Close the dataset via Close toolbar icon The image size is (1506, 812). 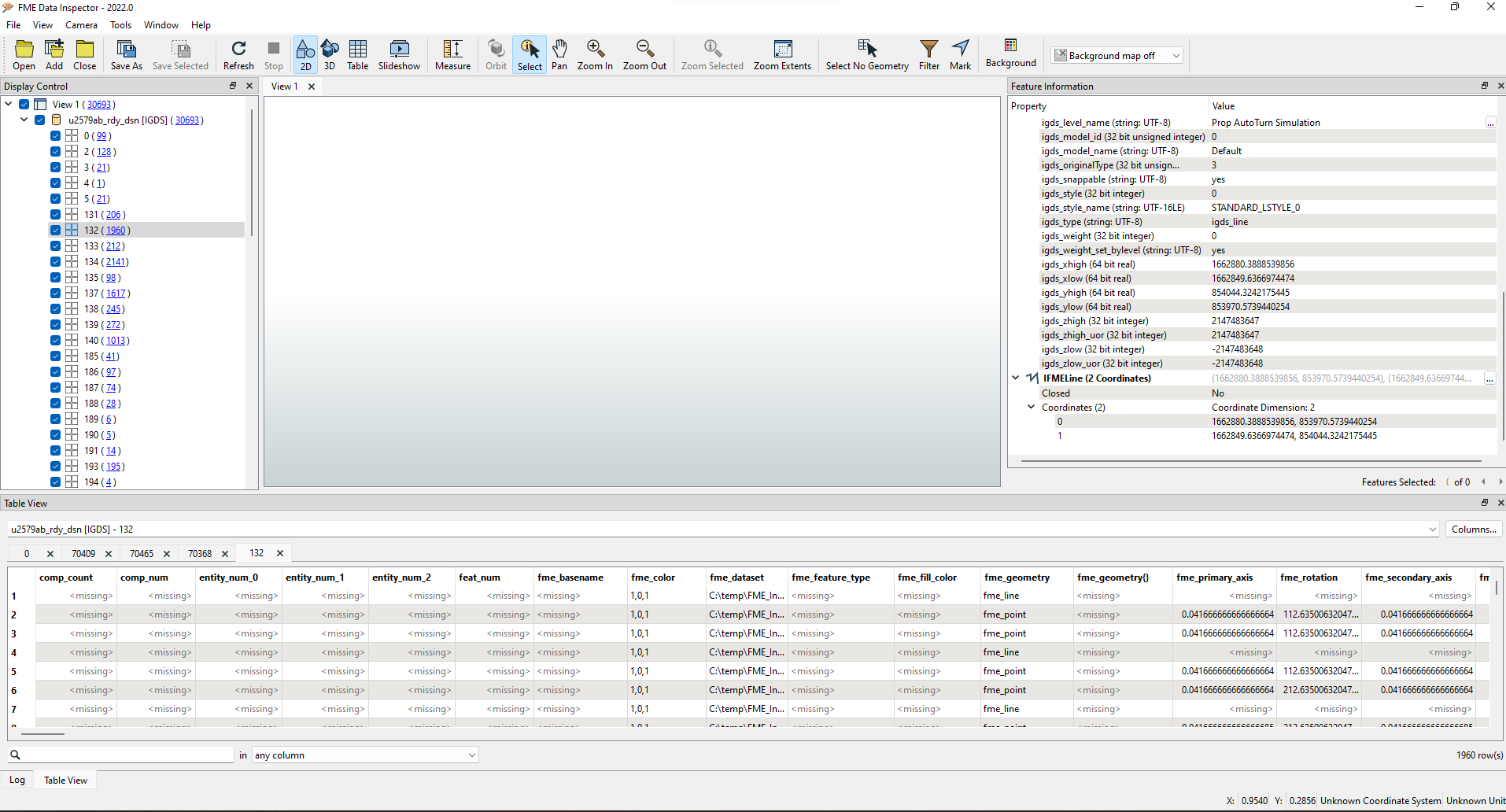click(85, 55)
